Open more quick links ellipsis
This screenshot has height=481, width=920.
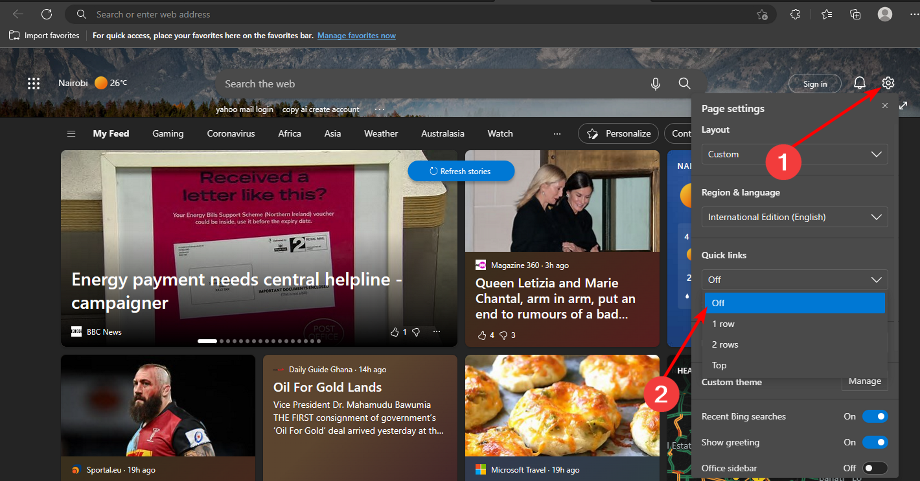pos(380,110)
